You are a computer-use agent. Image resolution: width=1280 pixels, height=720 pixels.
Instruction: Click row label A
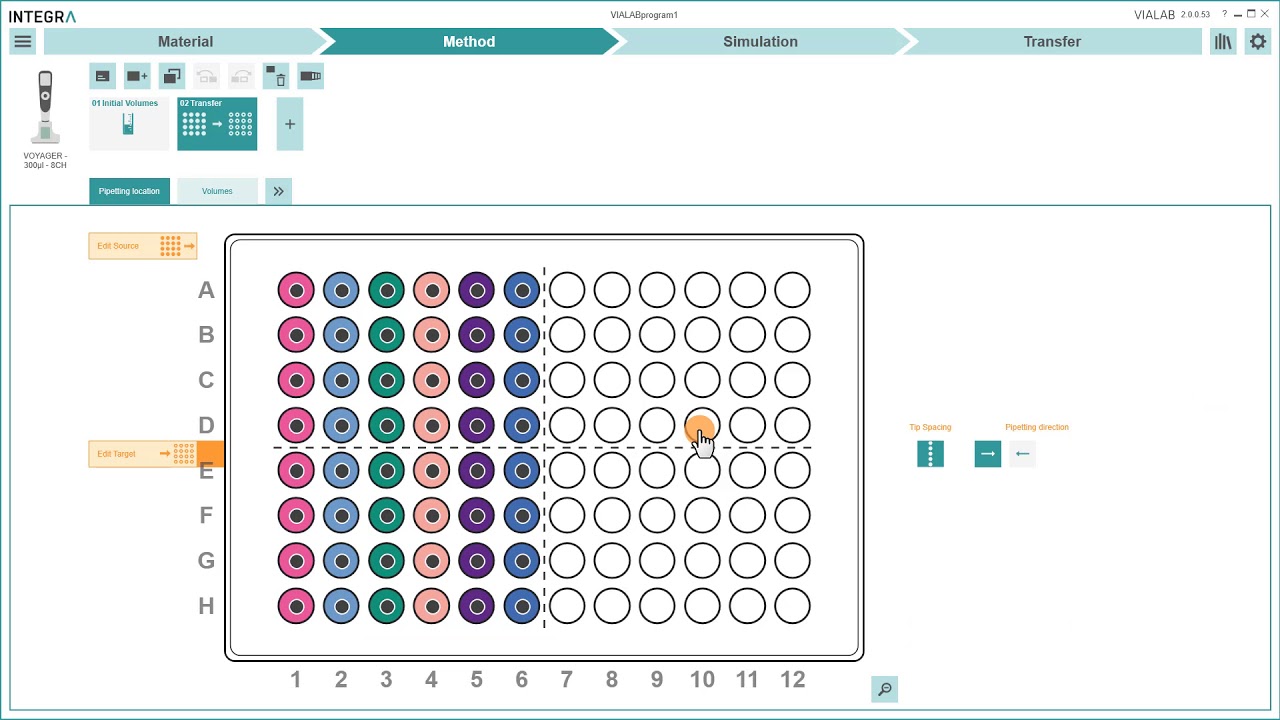pos(206,290)
